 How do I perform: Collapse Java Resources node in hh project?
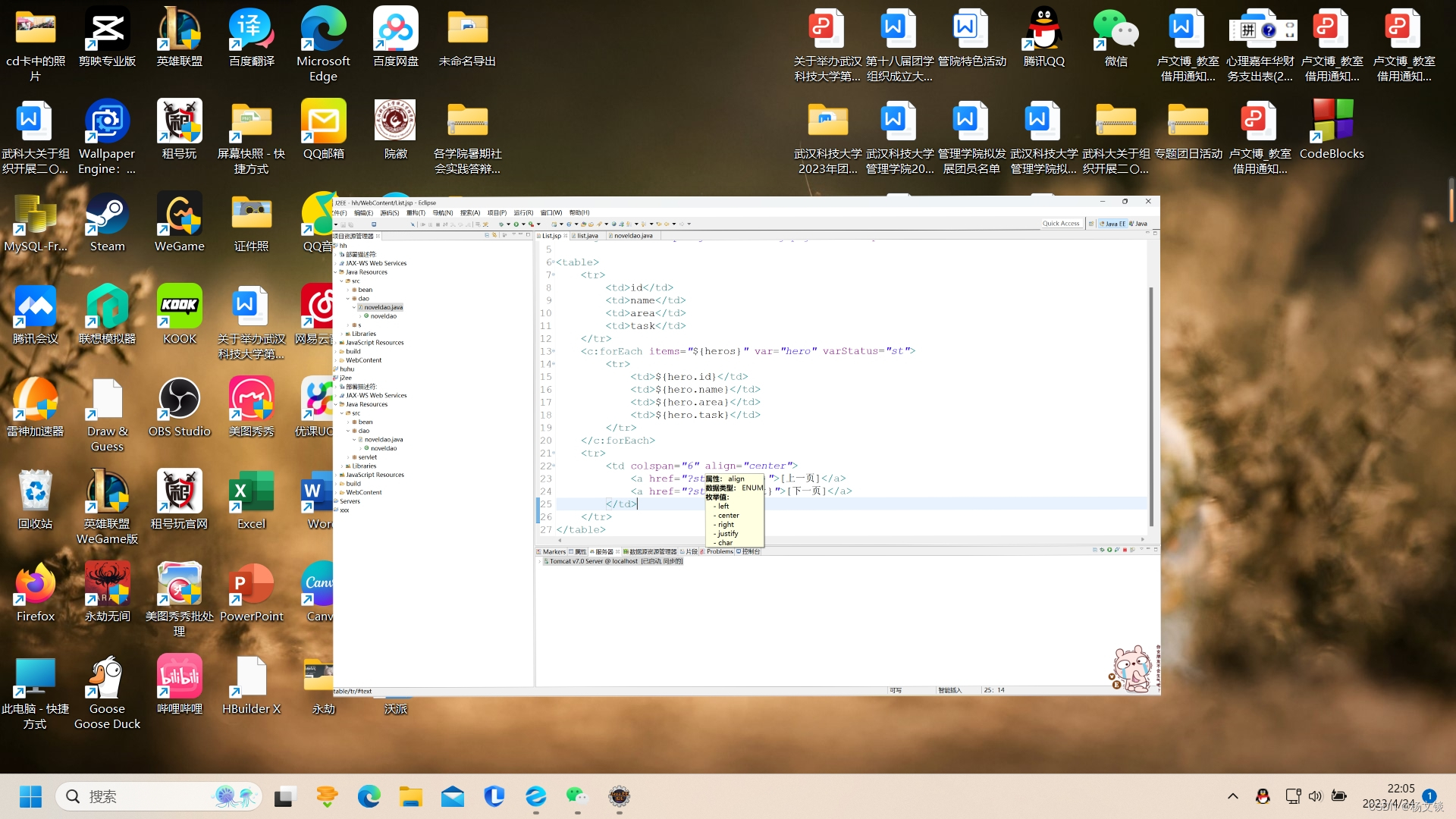click(335, 272)
